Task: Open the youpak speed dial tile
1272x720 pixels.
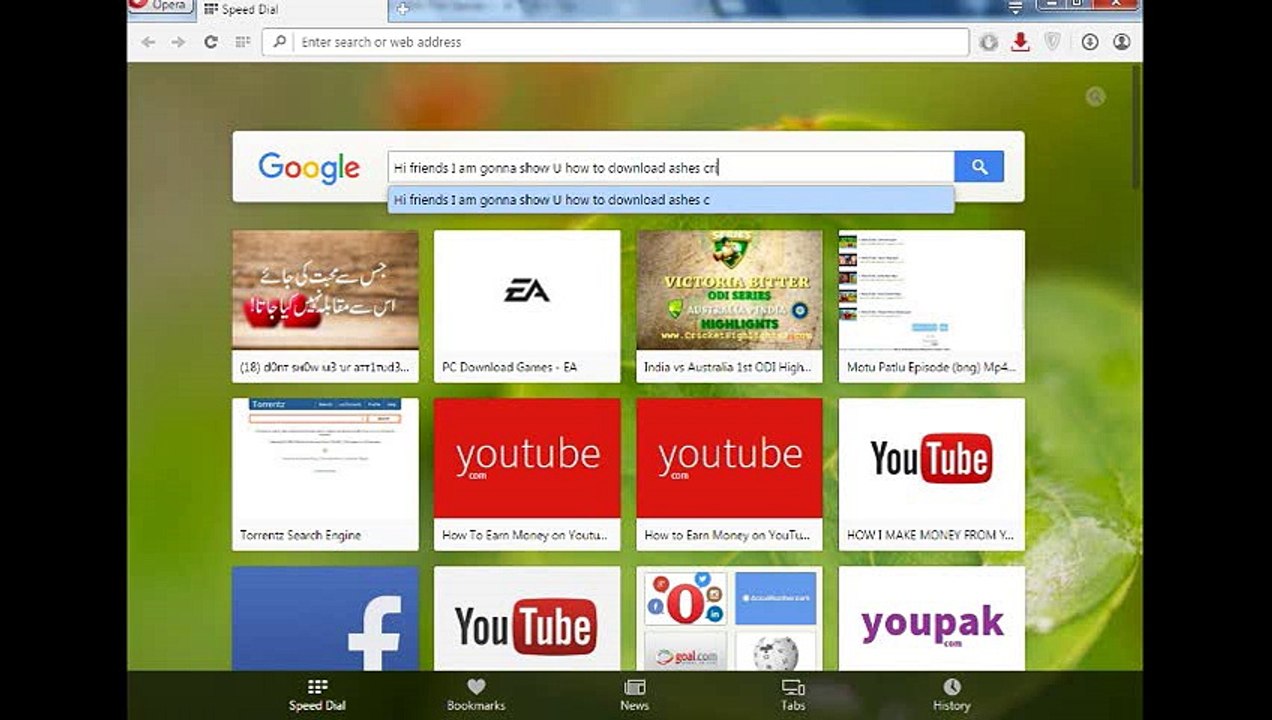Action: [931, 619]
